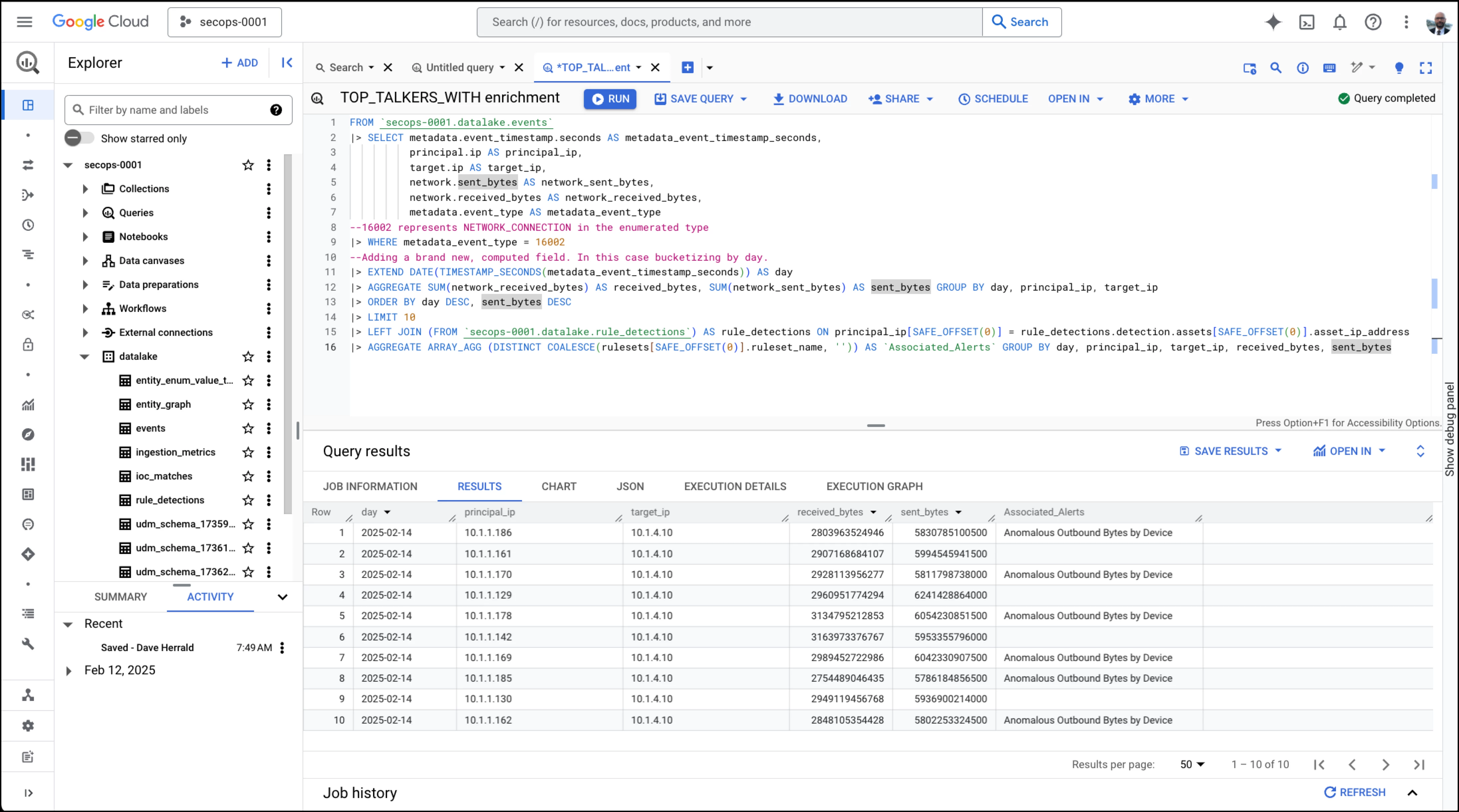Open the keyboard shortcuts icon
The image size is (1459, 812).
(1329, 68)
